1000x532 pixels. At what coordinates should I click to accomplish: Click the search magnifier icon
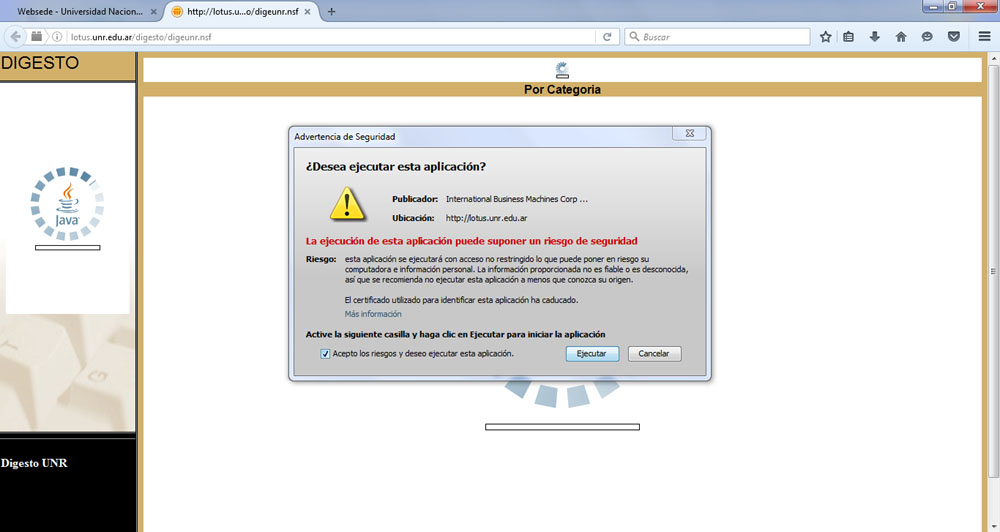634,37
